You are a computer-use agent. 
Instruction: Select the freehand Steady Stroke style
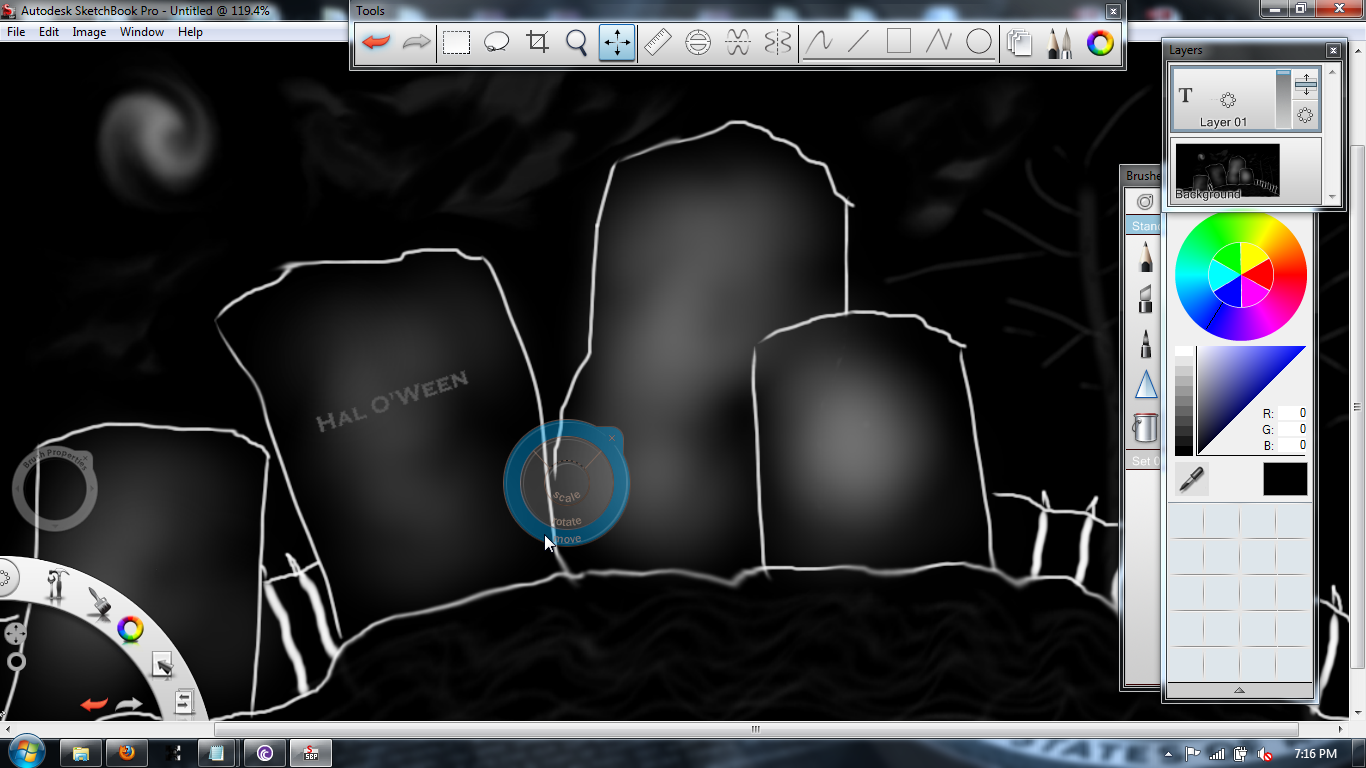tap(820, 43)
